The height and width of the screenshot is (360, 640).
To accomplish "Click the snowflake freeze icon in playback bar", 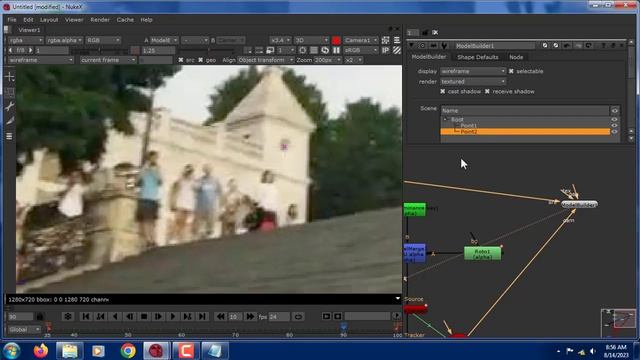I will point(68,316).
